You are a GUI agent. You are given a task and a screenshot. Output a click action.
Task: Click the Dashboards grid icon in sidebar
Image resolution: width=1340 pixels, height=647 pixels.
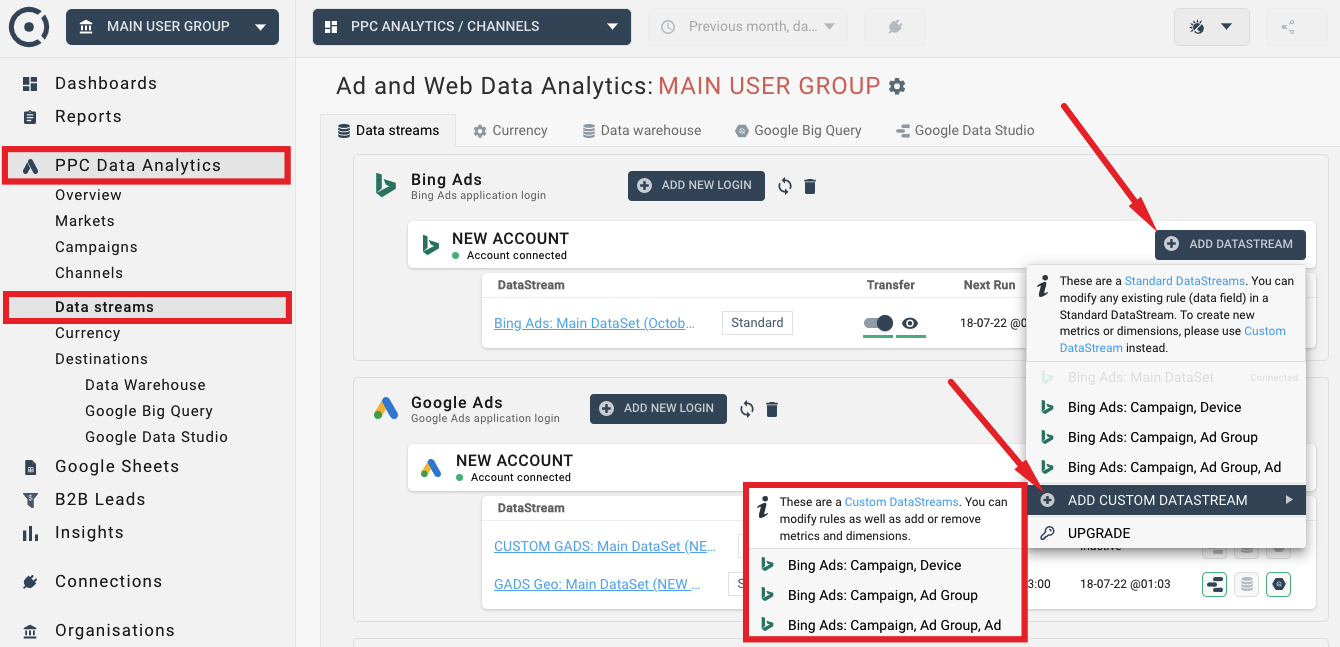point(30,84)
